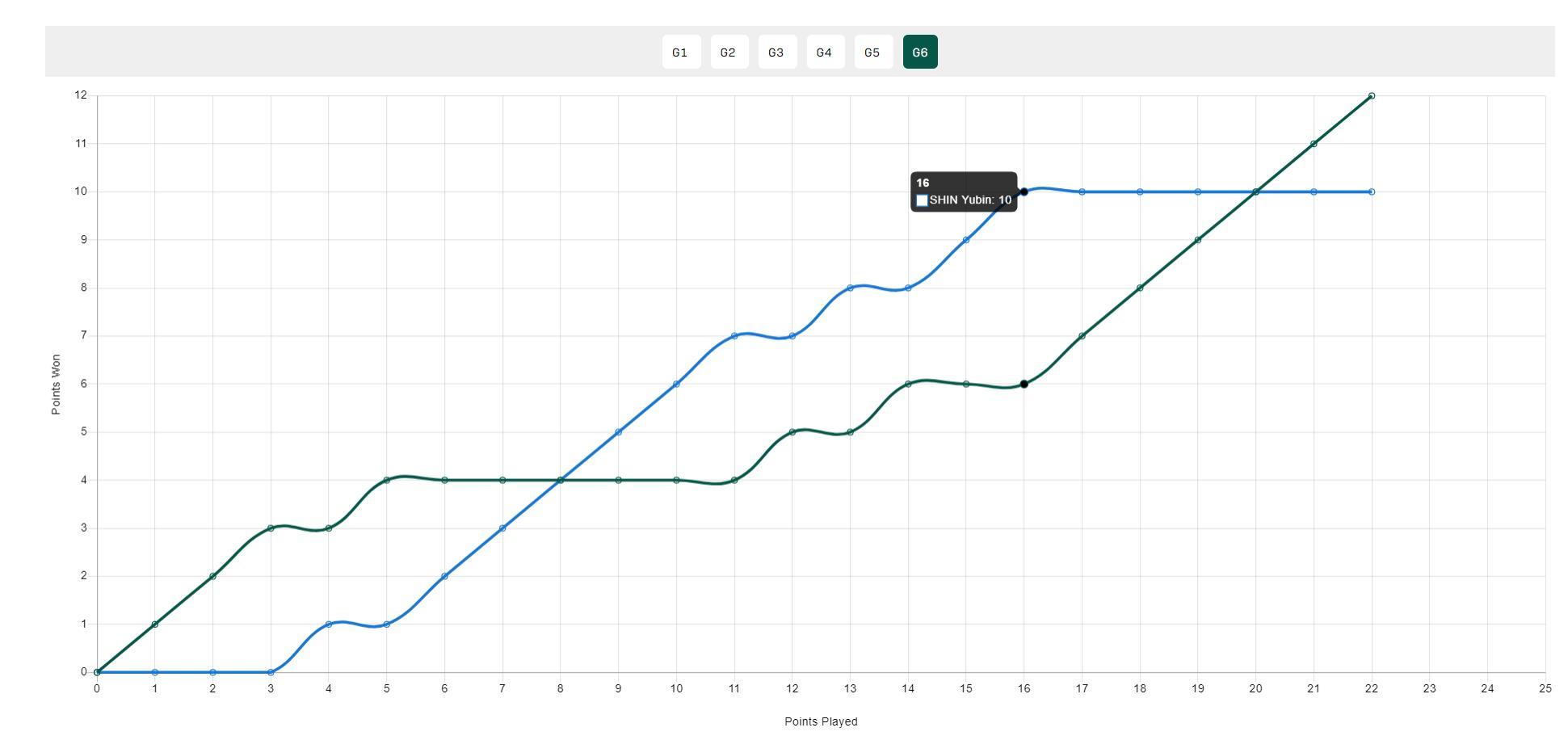
Task: Click the highlighted green point at 16 points played
Action: click(x=1024, y=385)
